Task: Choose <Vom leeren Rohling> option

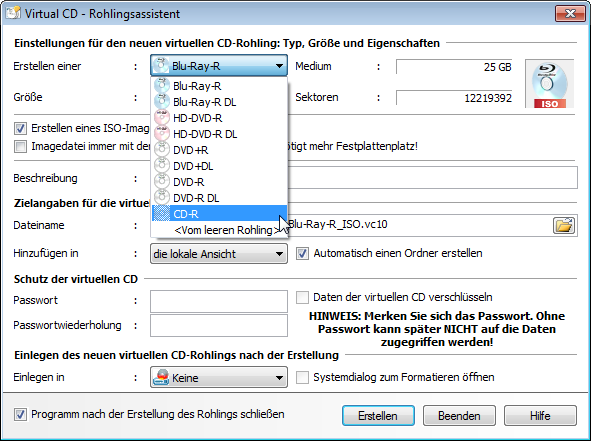Action: click(x=219, y=230)
